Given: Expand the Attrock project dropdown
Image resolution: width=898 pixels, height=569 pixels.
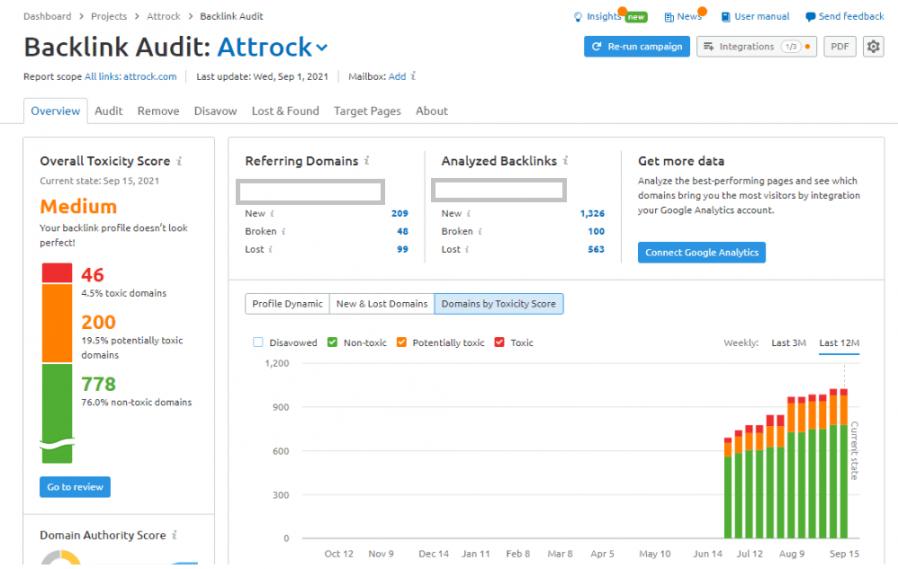Looking at the screenshot, I should [x=321, y=48].
